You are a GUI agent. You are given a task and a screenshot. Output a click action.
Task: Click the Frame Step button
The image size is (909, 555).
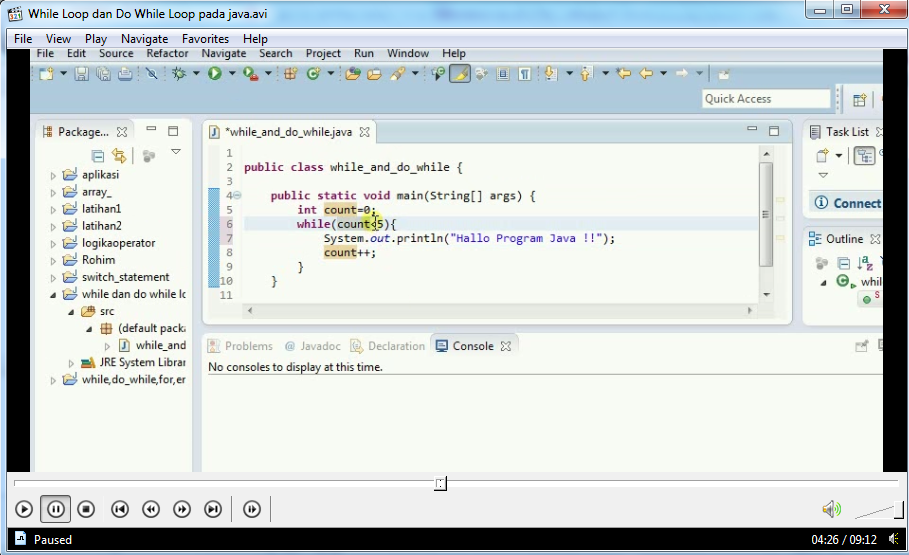(x=252, y=509)
